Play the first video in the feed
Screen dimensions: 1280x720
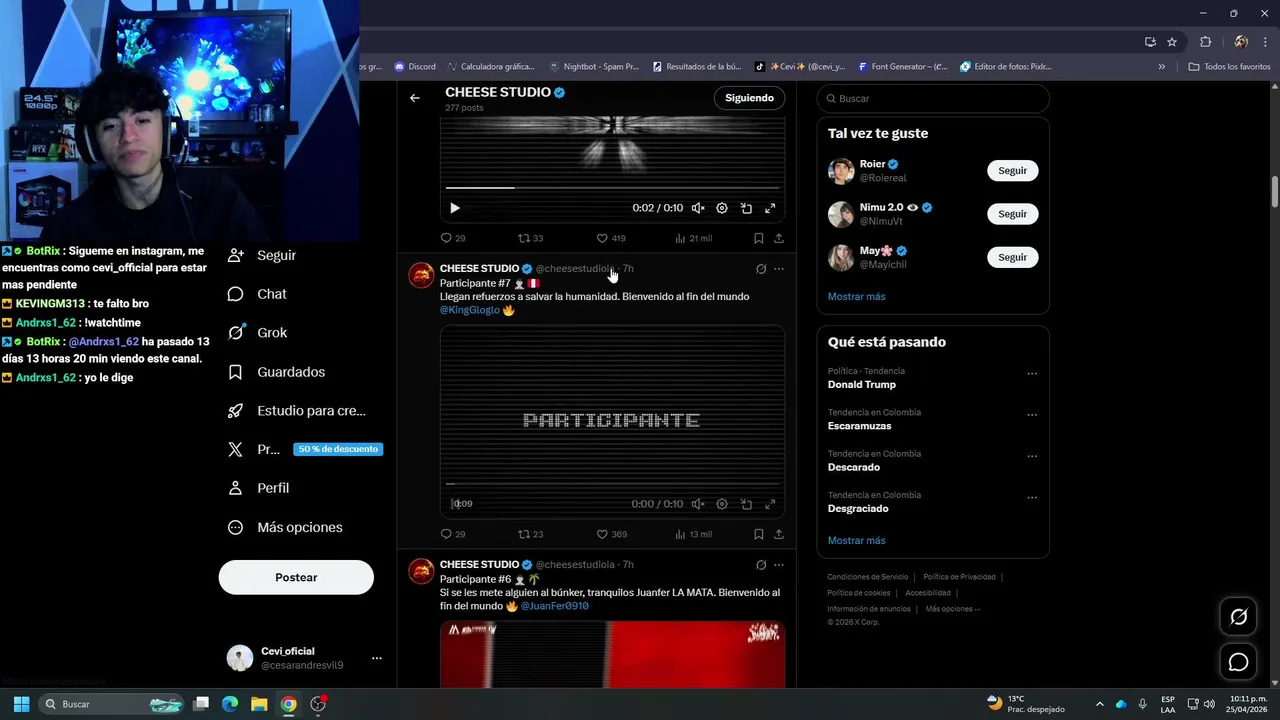pos(454,208)
